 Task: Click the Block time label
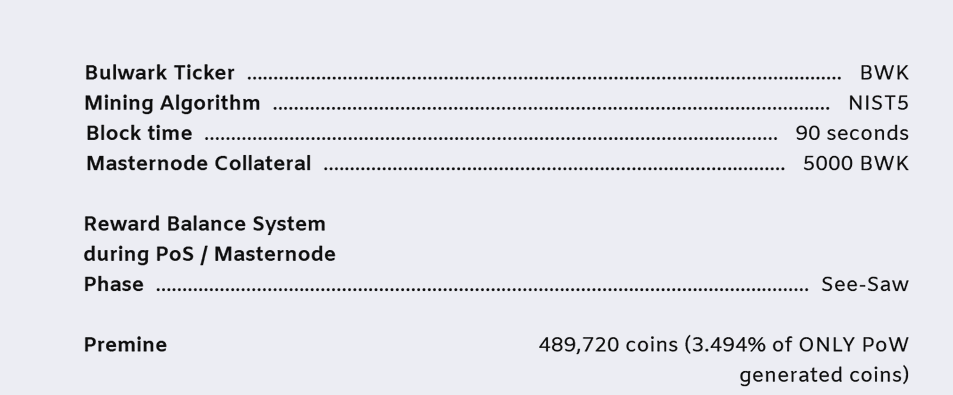[139, 133]
